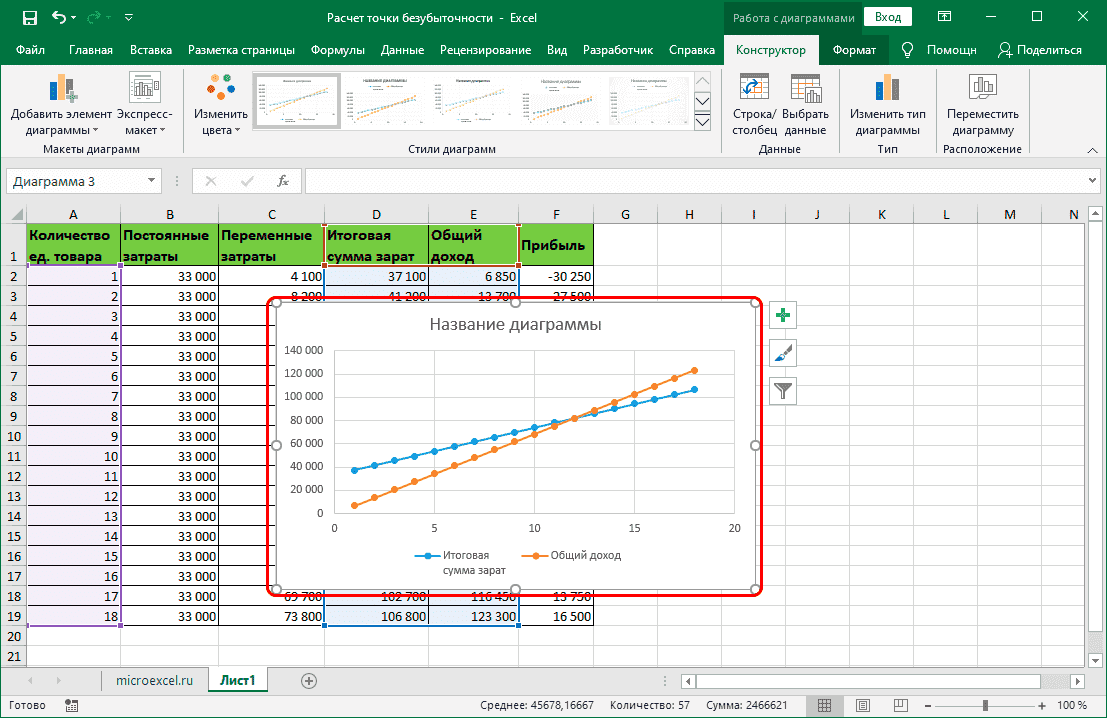The image size is (1107, 718).
Task: Switch to the Формат ribbon tab
Action: point(854,50)
